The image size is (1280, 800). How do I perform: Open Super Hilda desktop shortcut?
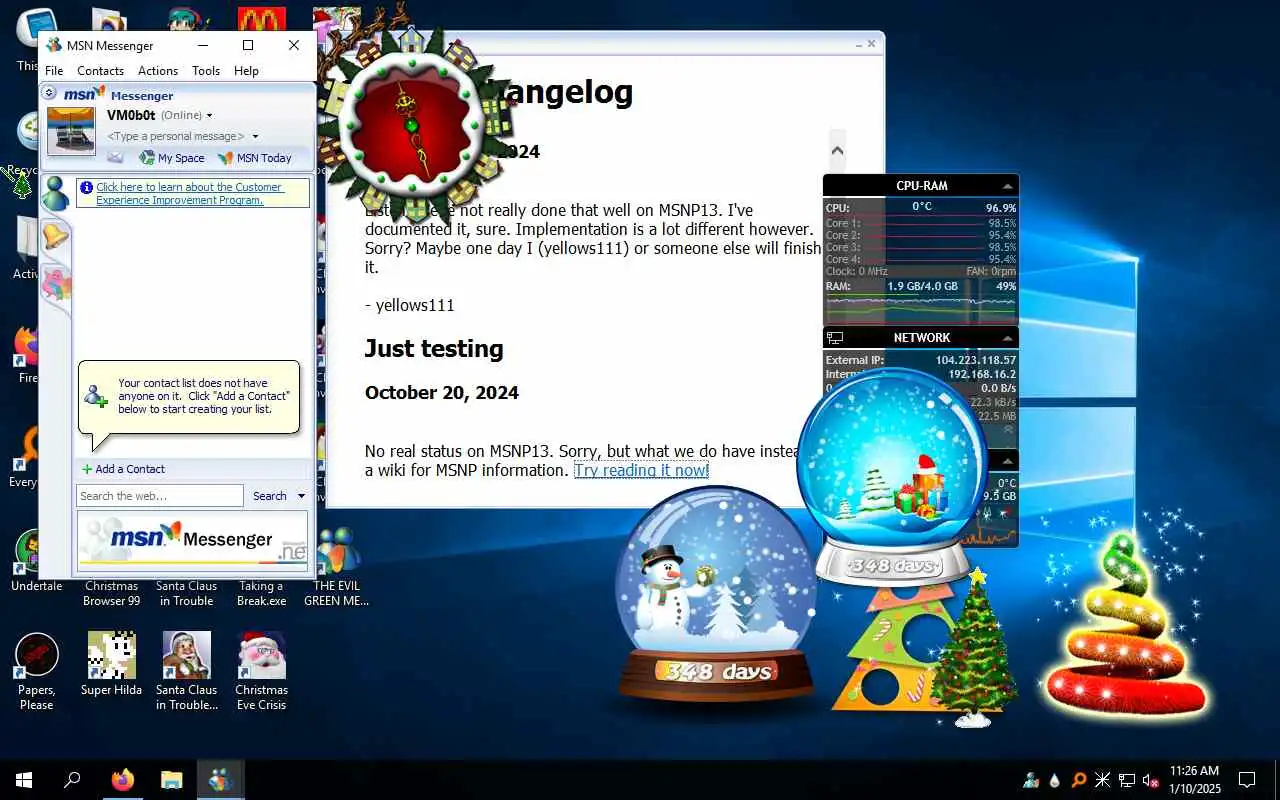pyautogui.click(x=111, y=664)
